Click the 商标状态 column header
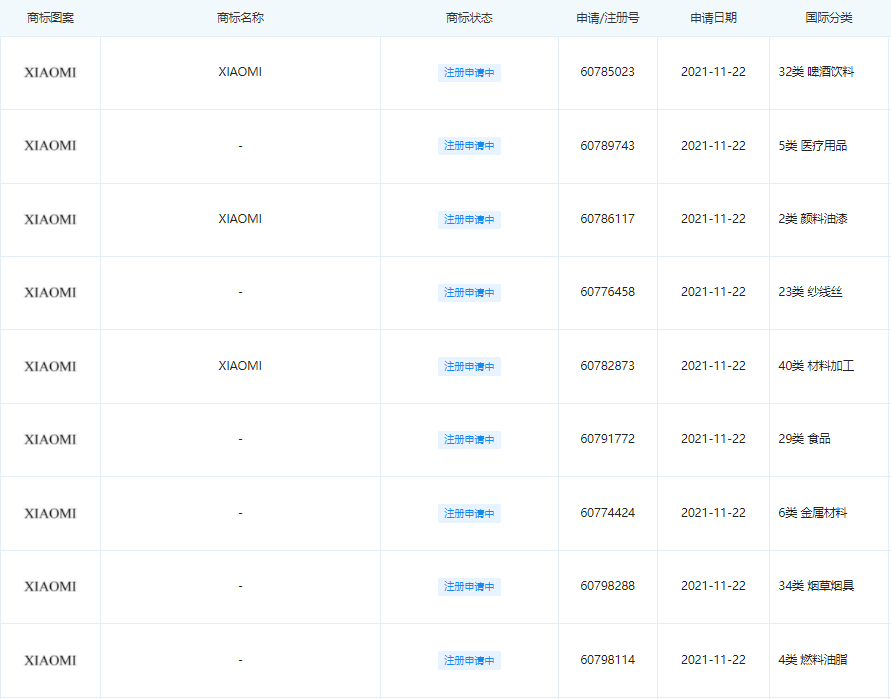The width and height of the screenshot is (891, 699). 469,18
